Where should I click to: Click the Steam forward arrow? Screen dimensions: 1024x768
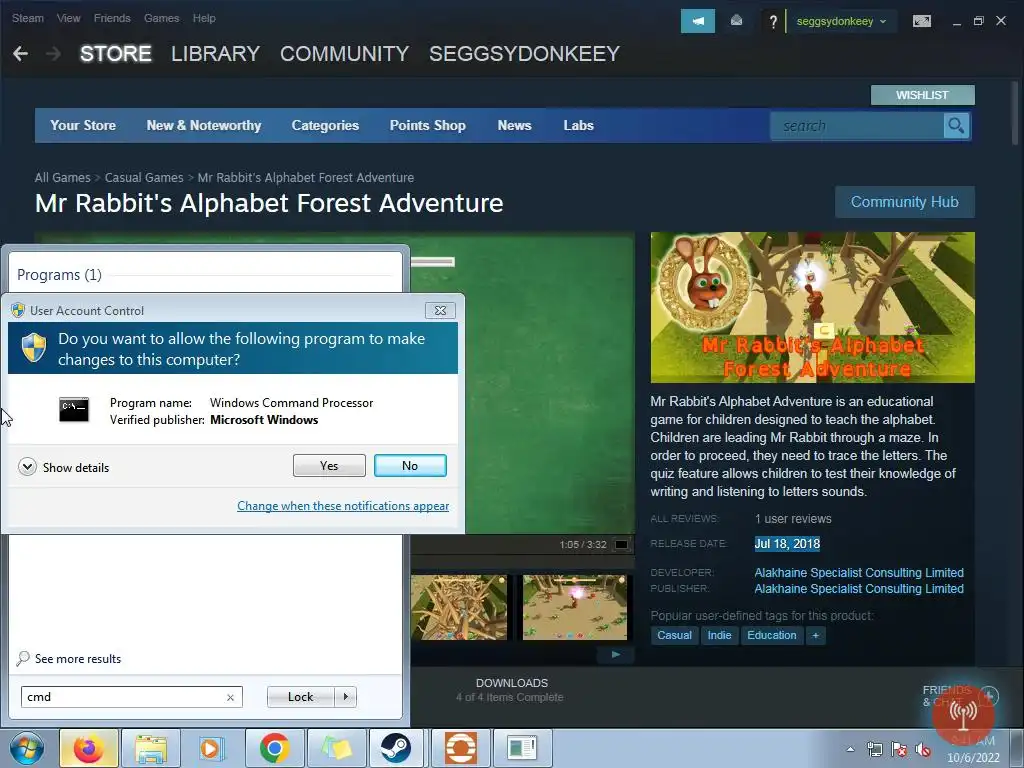coord(54,54)
